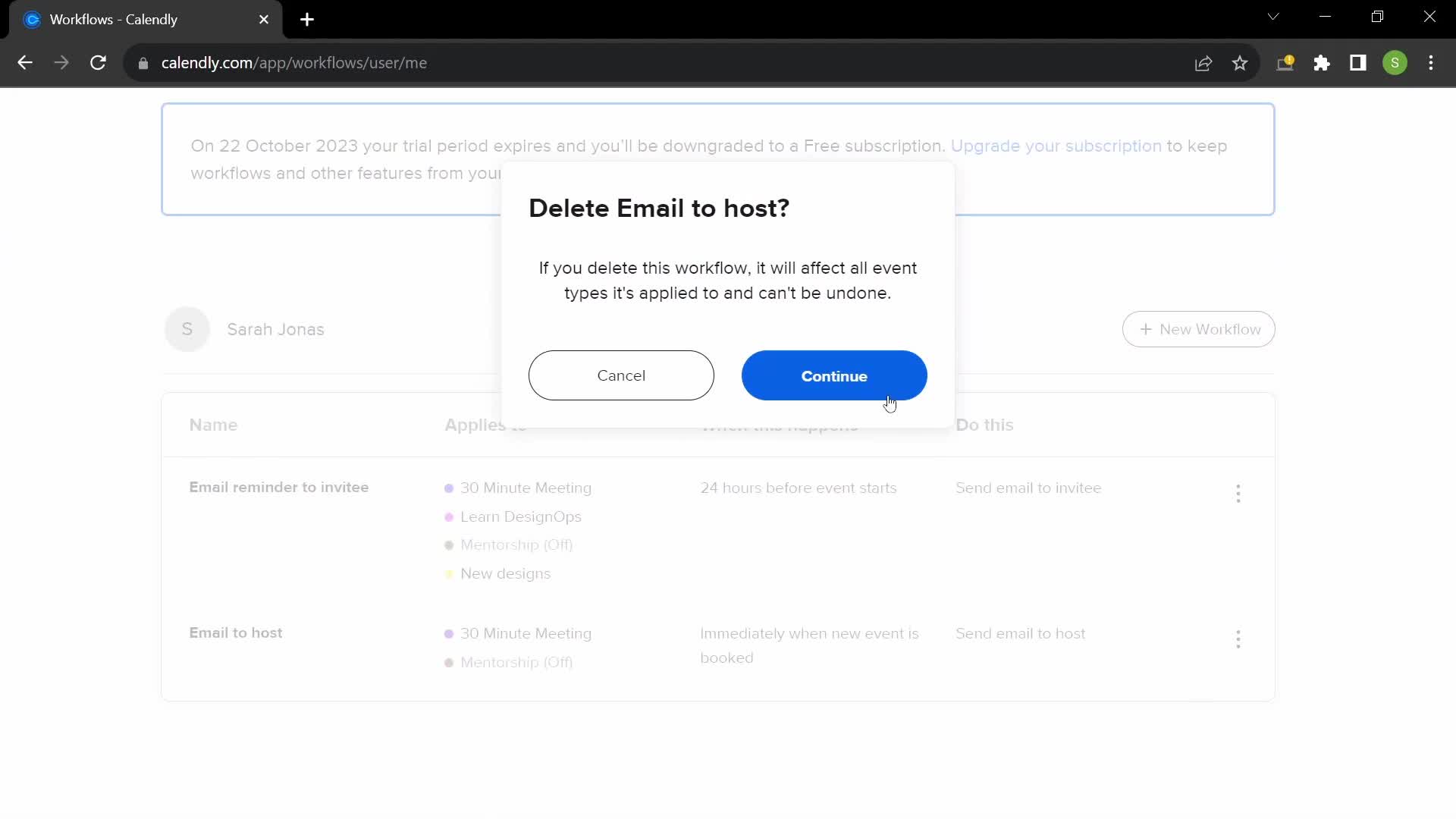Click the share icon in the browser toolbar
The height and width of the screenshot is (819, 1456).
coord(1204,63)
